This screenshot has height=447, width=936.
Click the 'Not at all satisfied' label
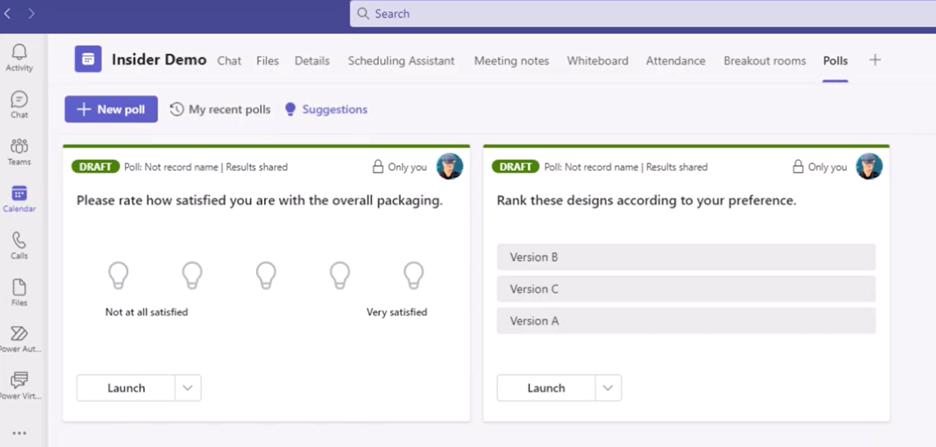[x=147, y=312]
